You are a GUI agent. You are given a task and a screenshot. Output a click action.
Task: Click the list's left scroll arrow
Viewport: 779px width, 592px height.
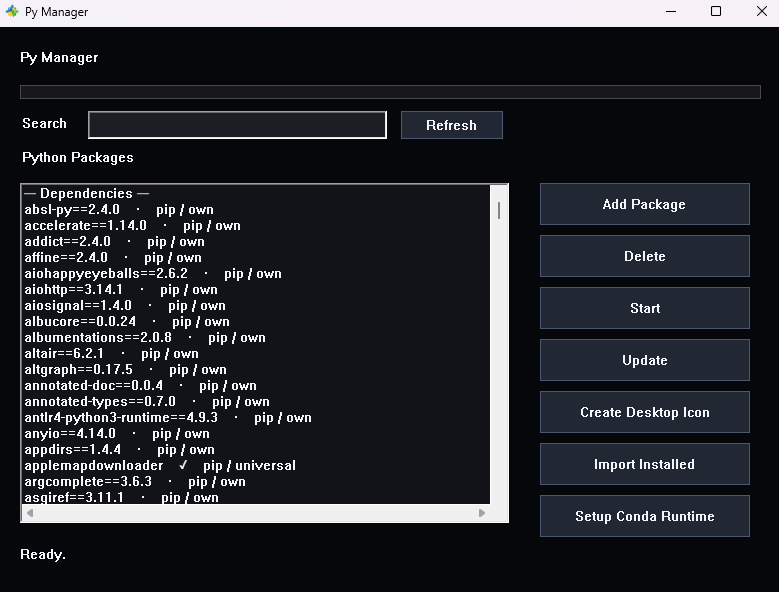30,513
